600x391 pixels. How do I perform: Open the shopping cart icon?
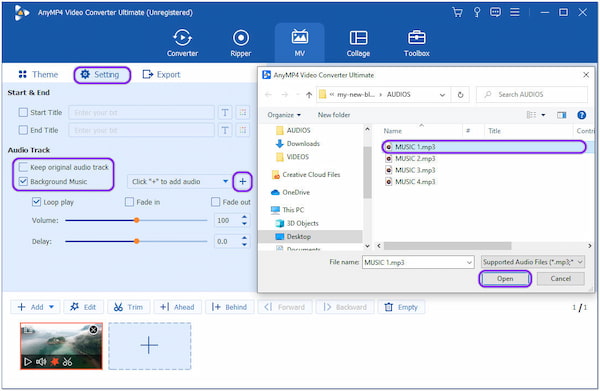pyautogui.click(x=457, y=13)
